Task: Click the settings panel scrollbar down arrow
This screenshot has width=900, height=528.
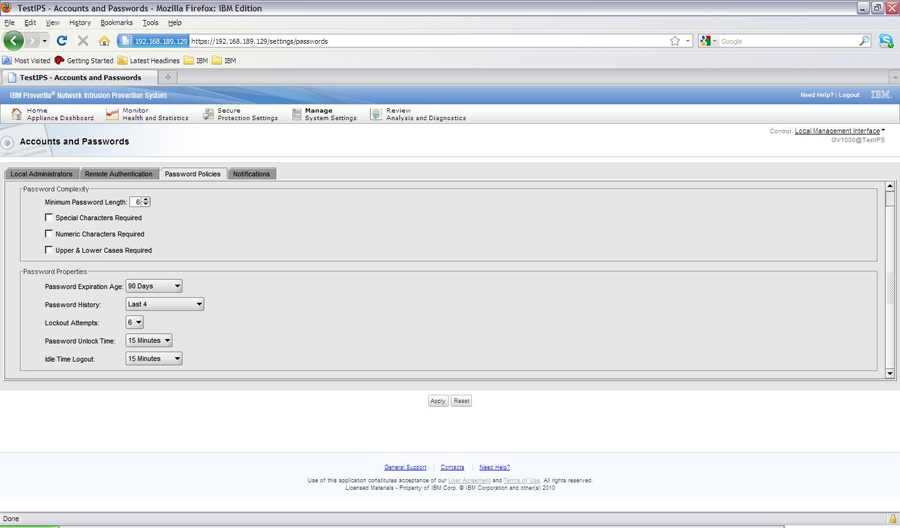Action: pos(890,374)
